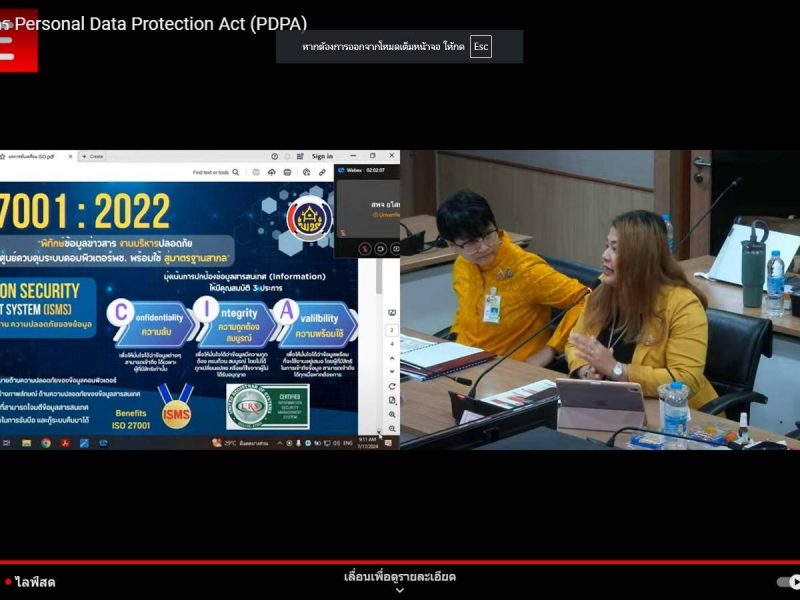The width and height of the screenshot is (800, 600).
Task: Click the Create tab in Acrobat
Action: click(x=93, y=157)
